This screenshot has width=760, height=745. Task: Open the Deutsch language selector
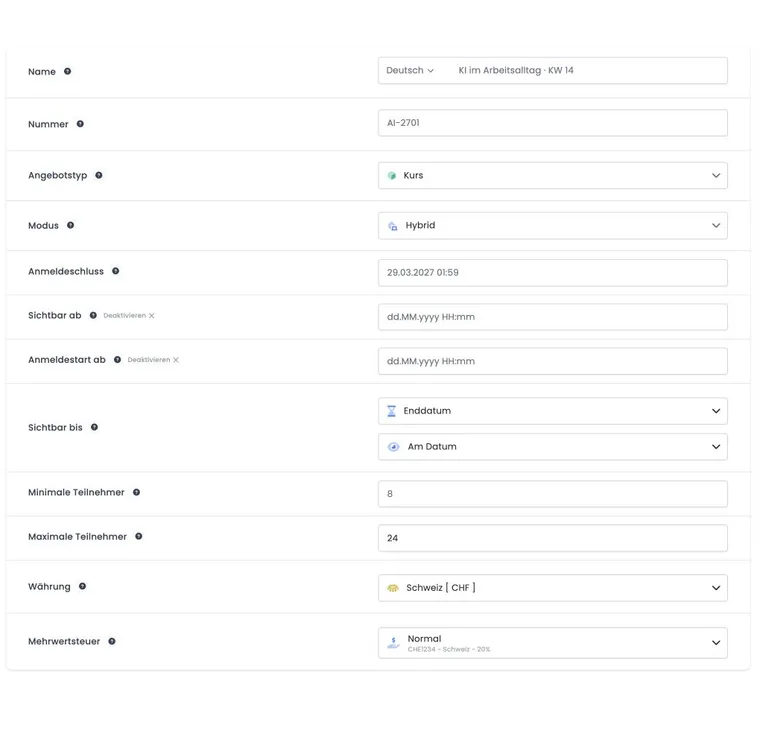click(410, 70)
